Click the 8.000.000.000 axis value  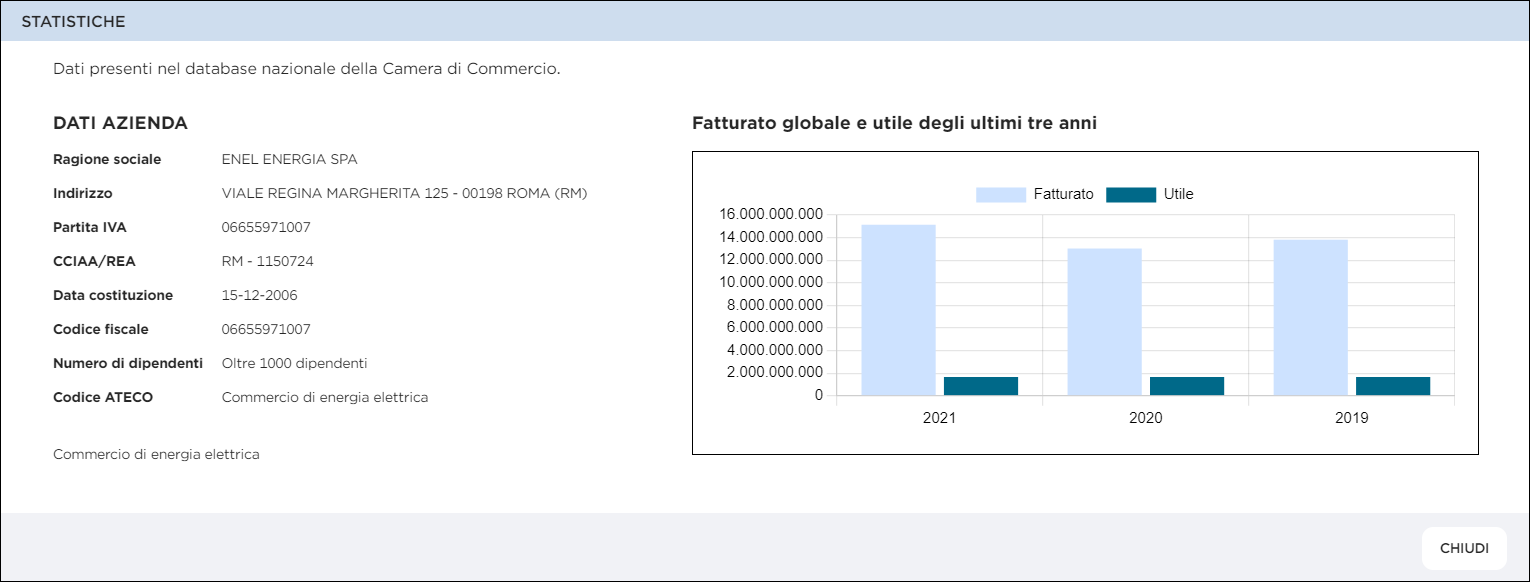[x=776, y=305]
